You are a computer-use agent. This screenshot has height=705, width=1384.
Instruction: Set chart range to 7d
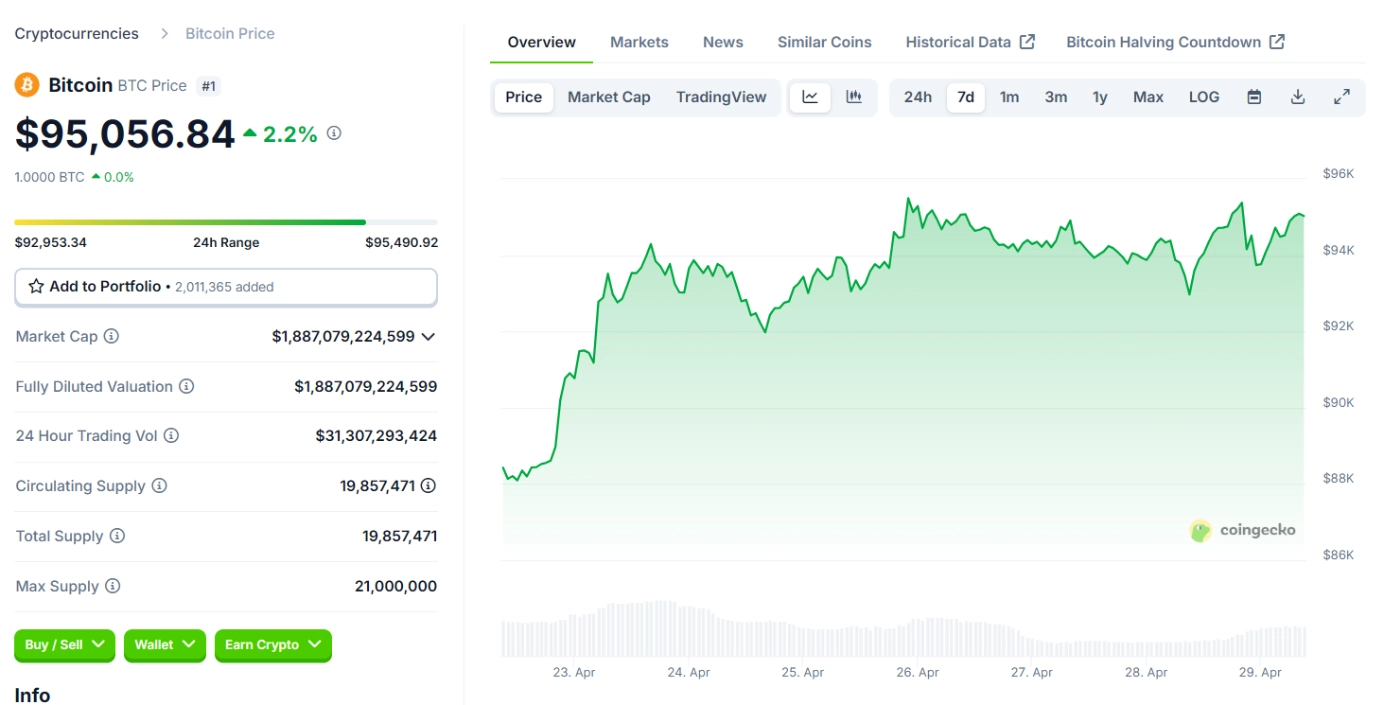pos(966,97)
